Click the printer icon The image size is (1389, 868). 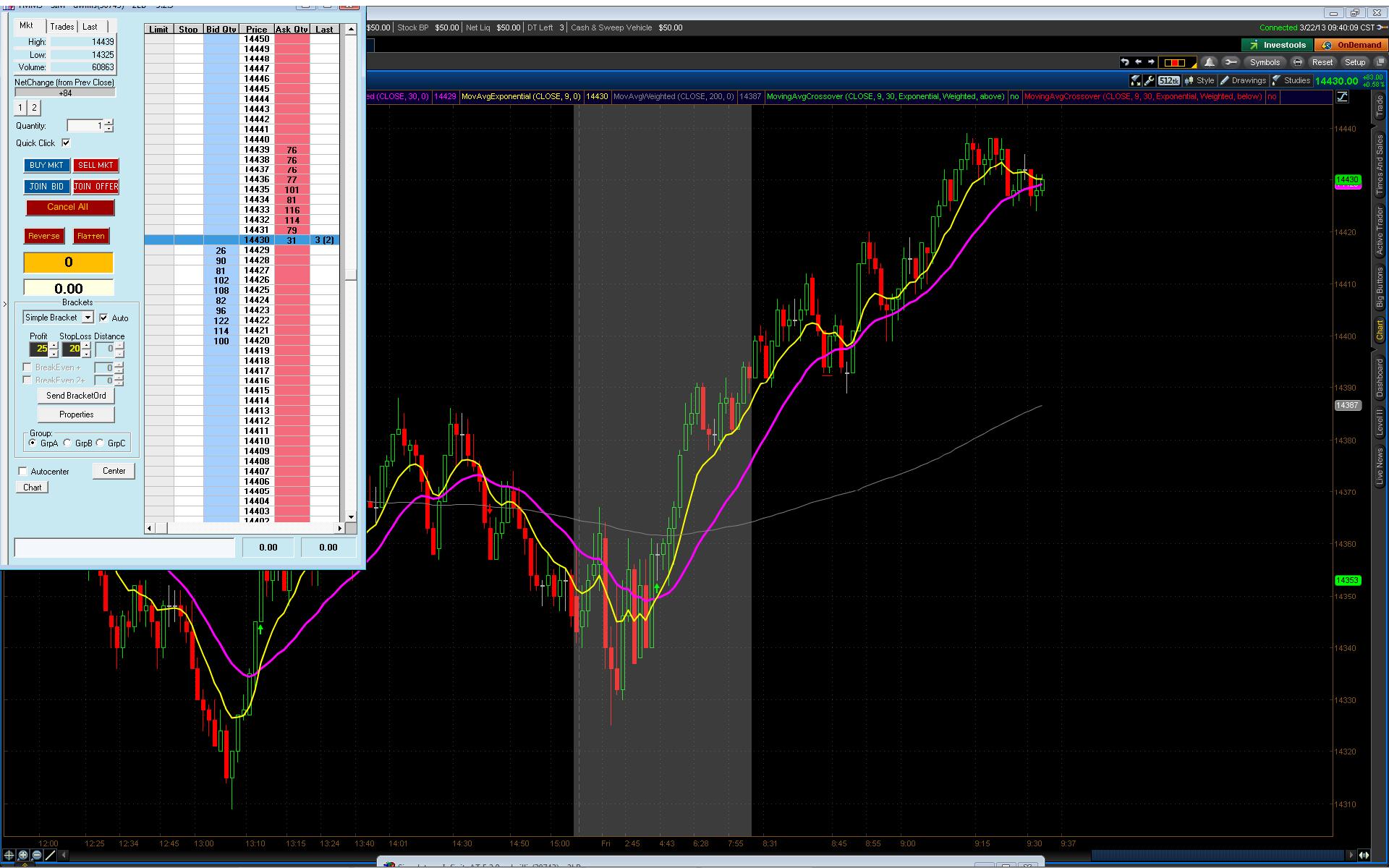pos(1297,62)
